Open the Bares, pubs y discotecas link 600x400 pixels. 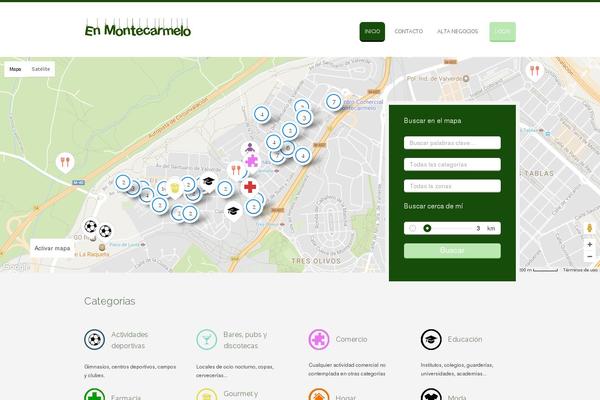tap(245, 340)
